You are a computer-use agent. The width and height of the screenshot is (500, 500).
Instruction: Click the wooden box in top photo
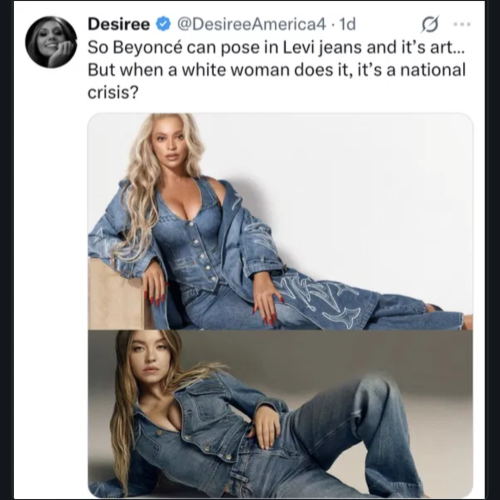point(117,295)
